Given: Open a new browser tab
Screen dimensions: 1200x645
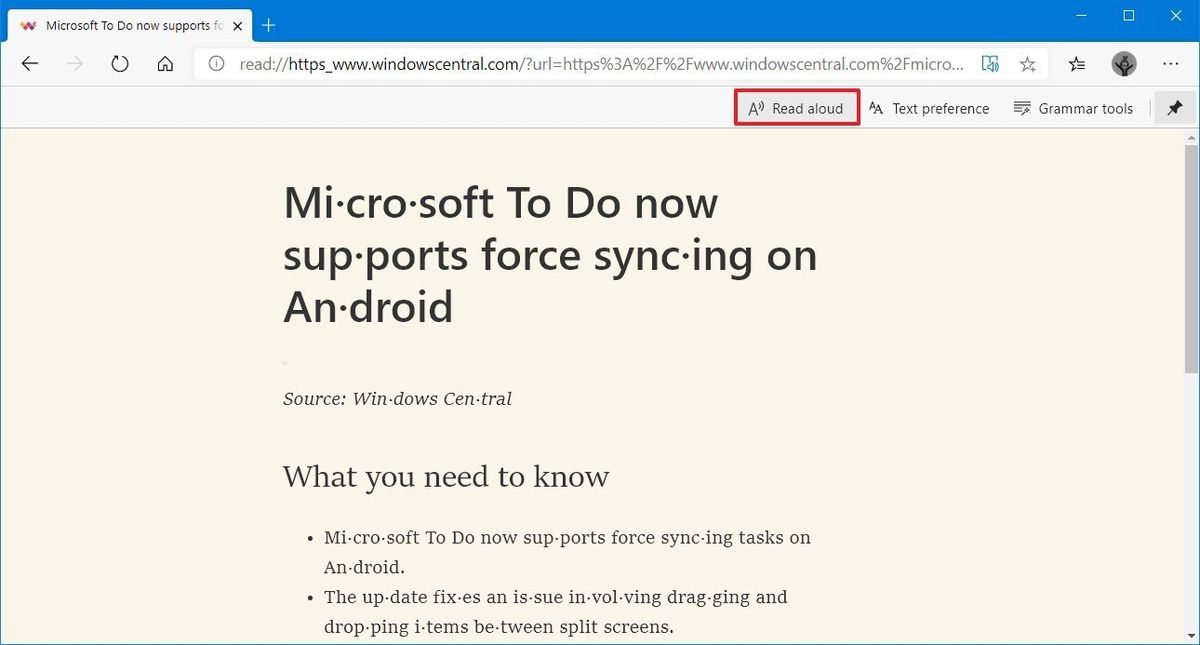Looking at the screenshot, I should click(x=268, y=25).
